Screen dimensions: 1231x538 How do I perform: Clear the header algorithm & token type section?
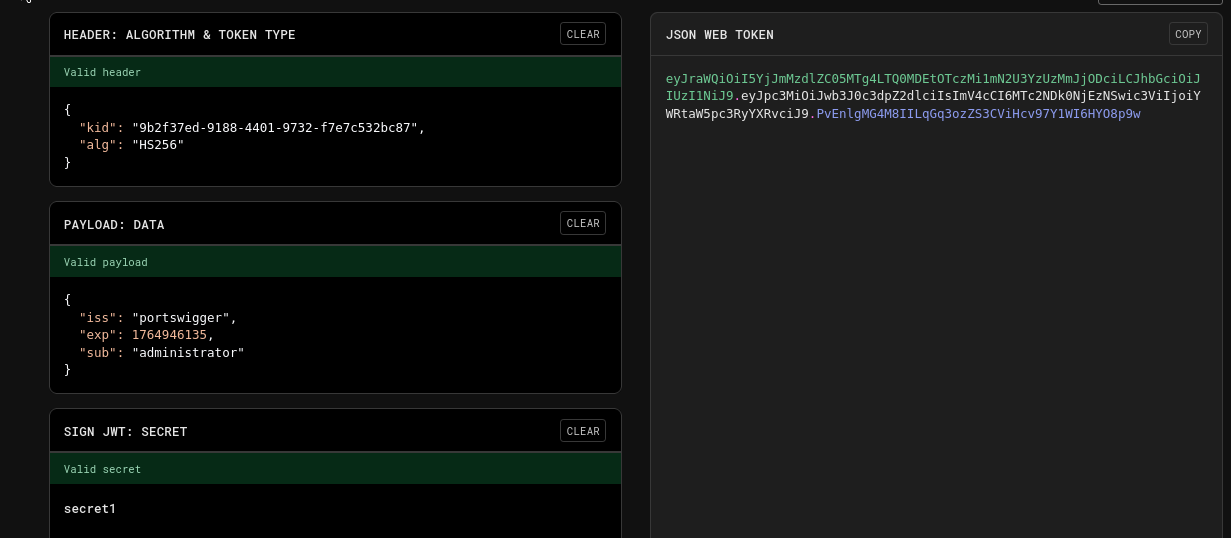tap(583, 34)
